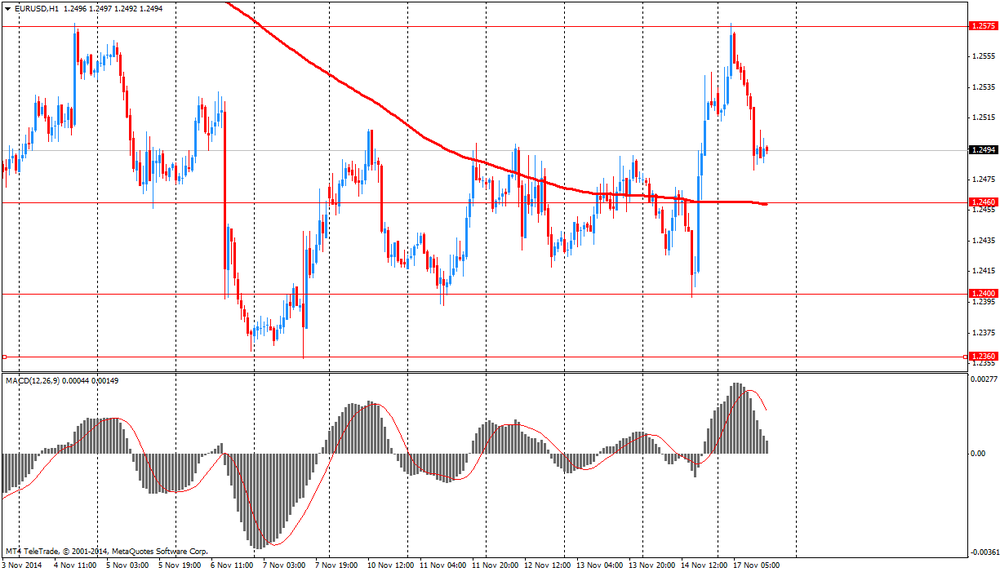Screen dimensions: 1000x572
Task: Select the 1.2515 price scale value
Action: pyautogui.click(x=983, y=117)
